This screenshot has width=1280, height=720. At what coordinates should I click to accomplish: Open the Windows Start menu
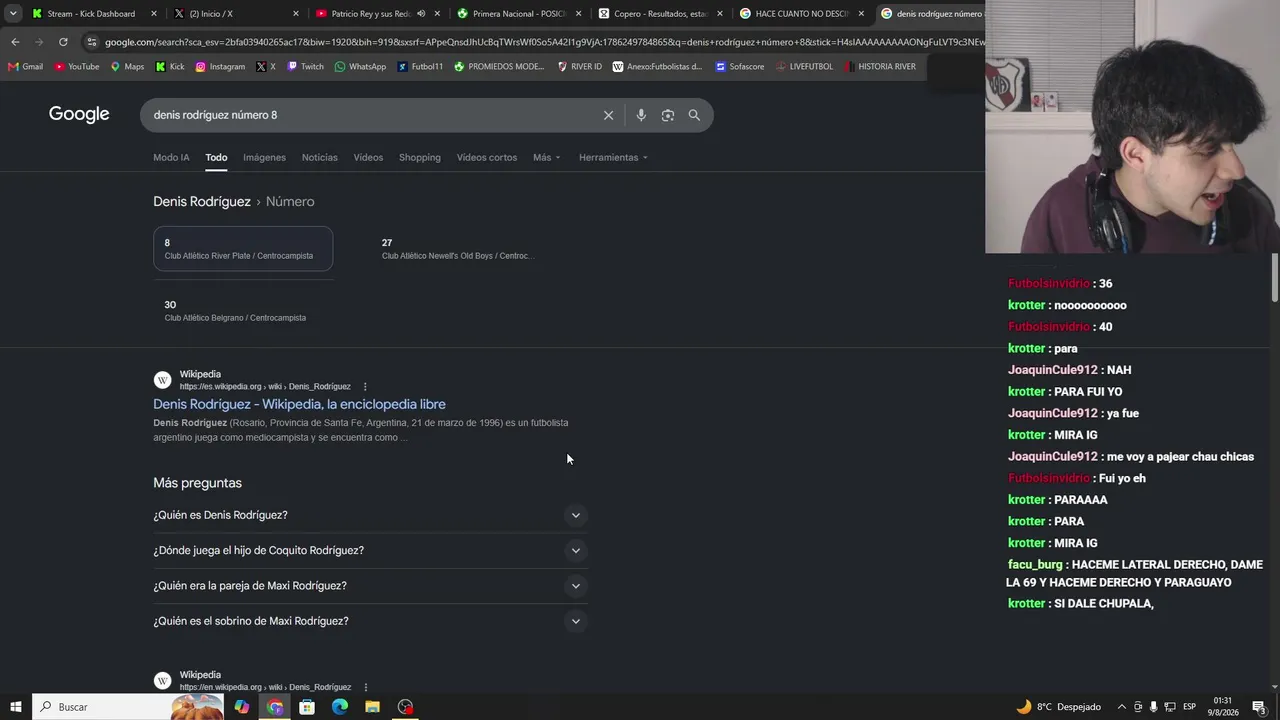[16, 707]
